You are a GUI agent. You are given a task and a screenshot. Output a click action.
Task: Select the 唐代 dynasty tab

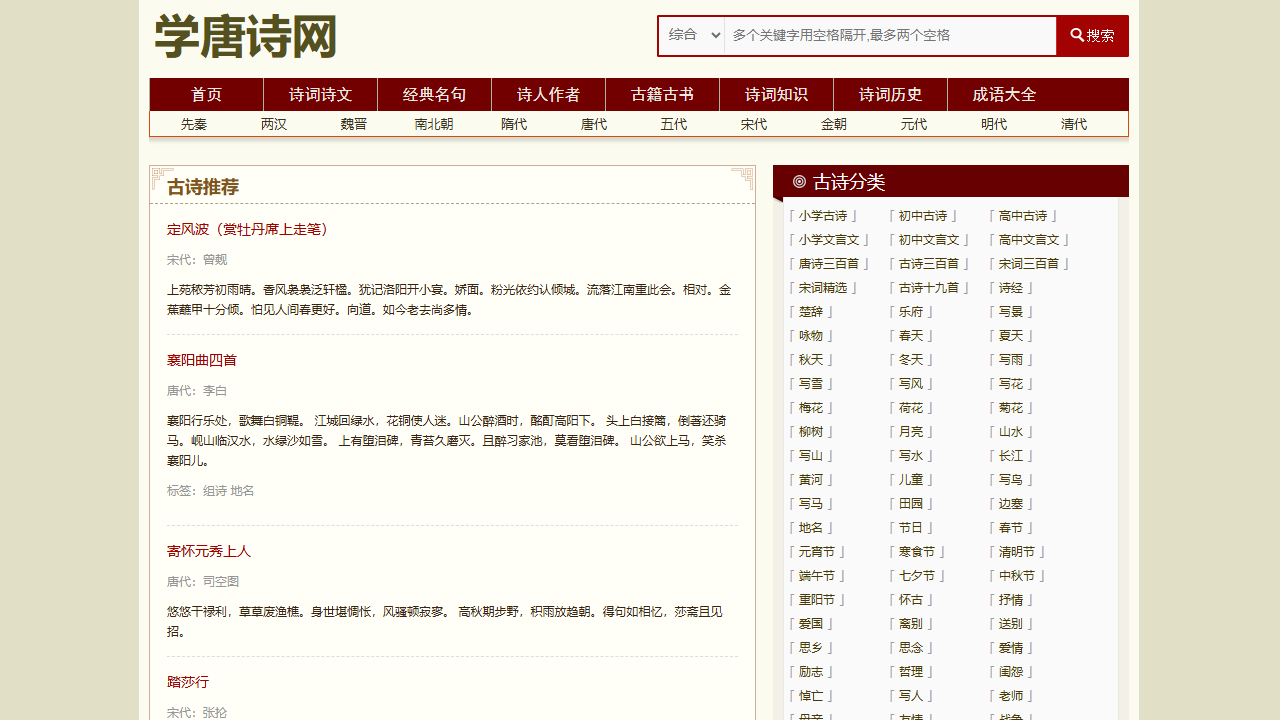(x=593, y=124)
